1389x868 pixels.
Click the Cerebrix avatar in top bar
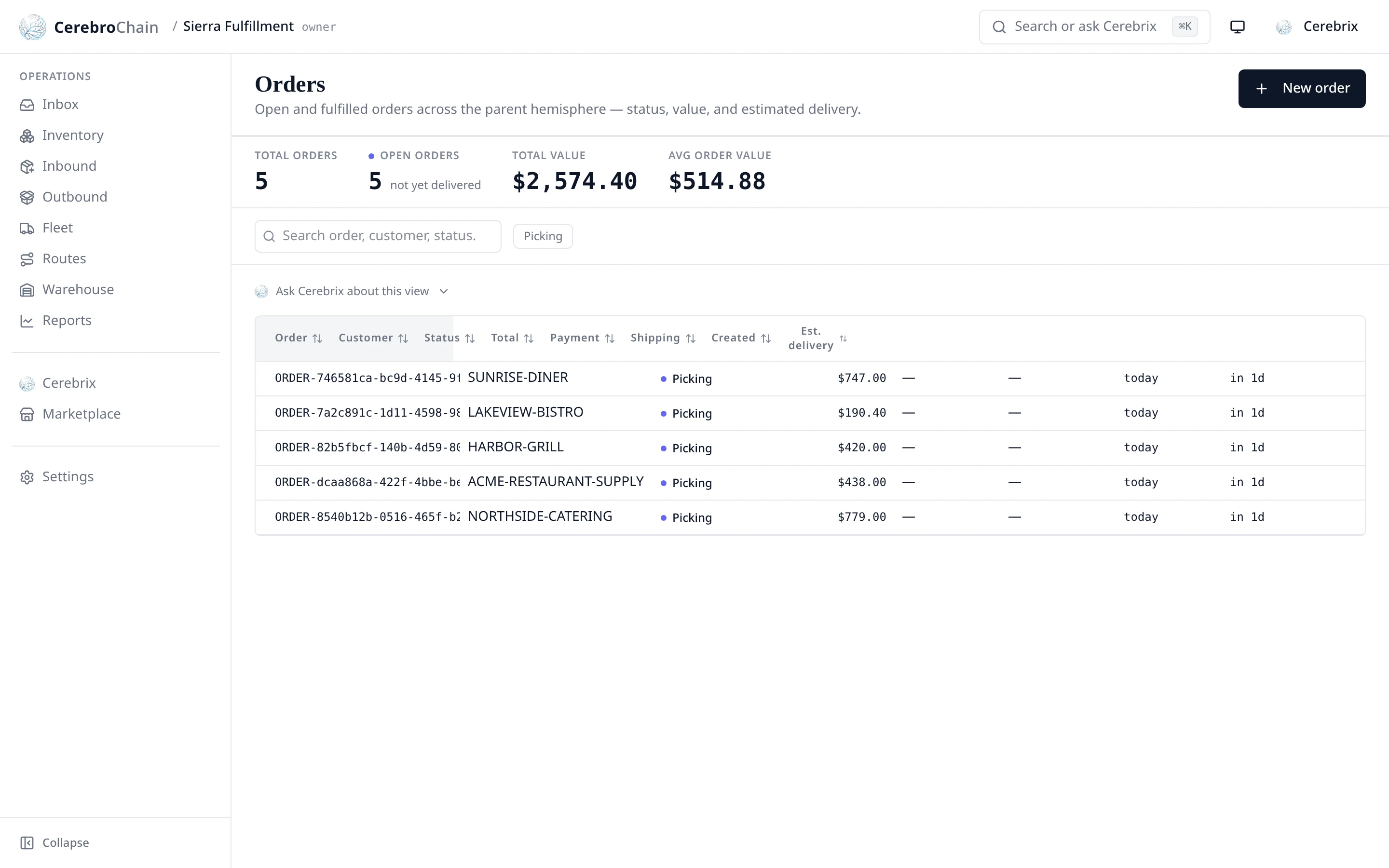(x=1284, y=27)
